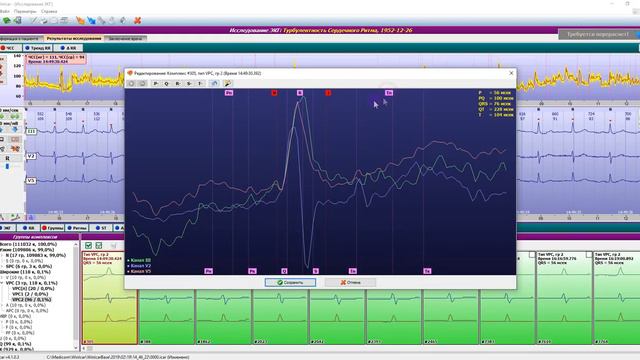Screen dimensions: 640x360
Task: Click the top R marker above the QRS peak
Action: point(300,93)
